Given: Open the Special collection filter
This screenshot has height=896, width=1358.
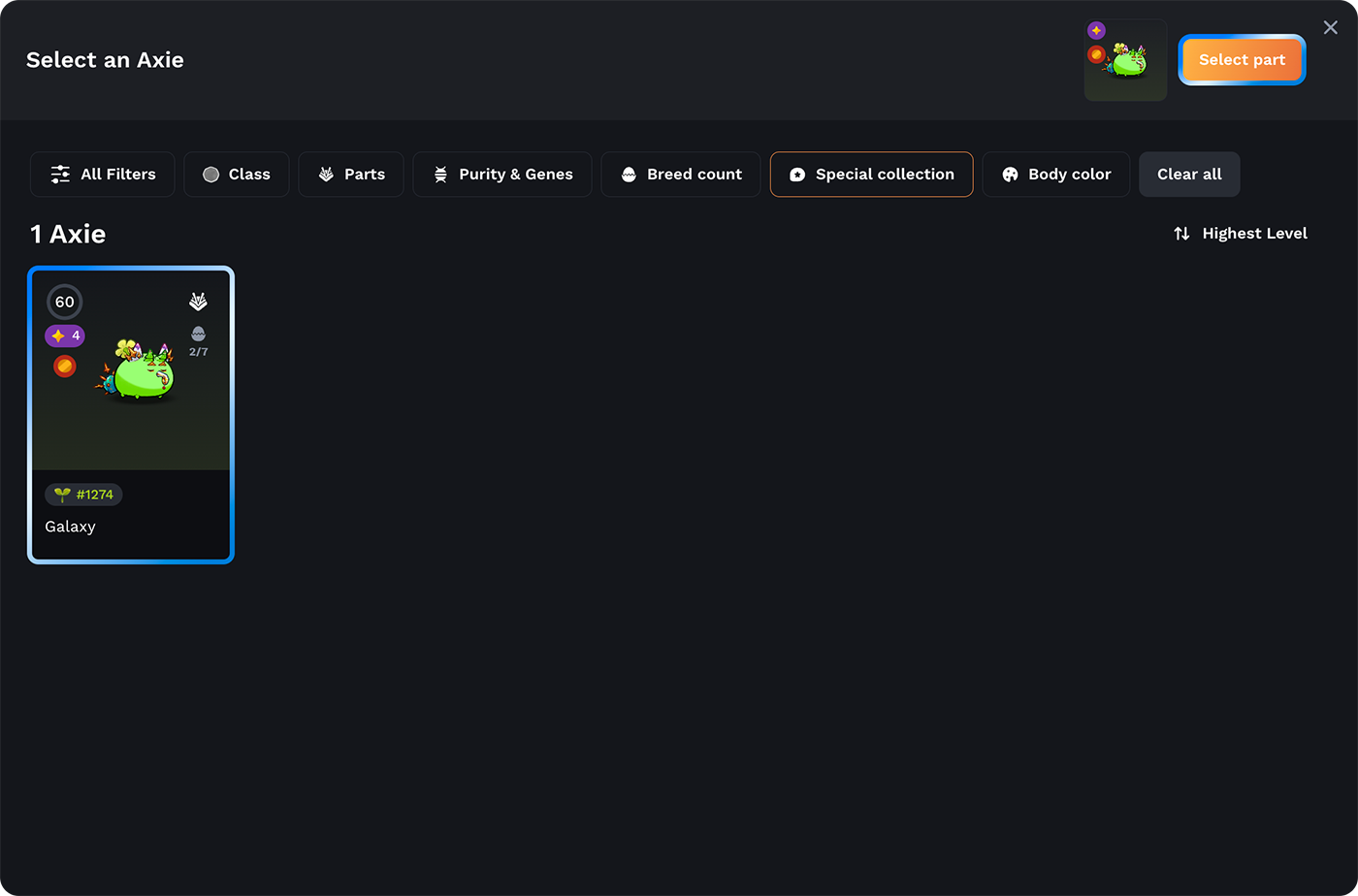Looking at the screenshot, I should click(872, 175).
